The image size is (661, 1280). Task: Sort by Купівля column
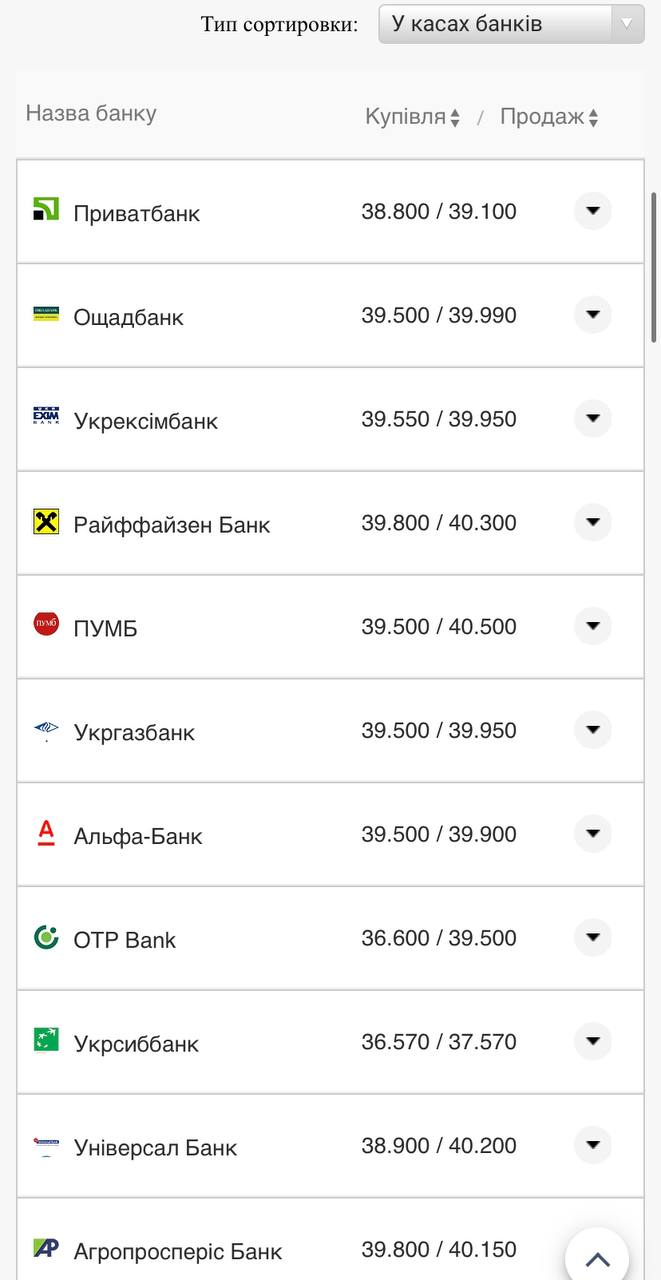(412, 117)
